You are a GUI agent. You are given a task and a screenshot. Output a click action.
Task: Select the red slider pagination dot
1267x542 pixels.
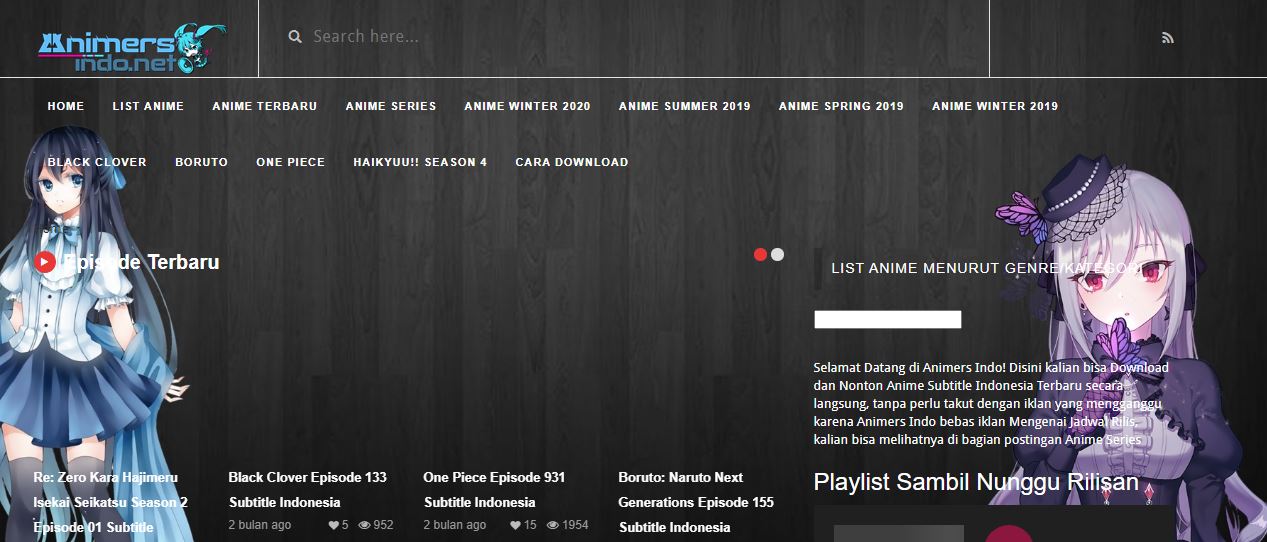[x=760, y=255]
